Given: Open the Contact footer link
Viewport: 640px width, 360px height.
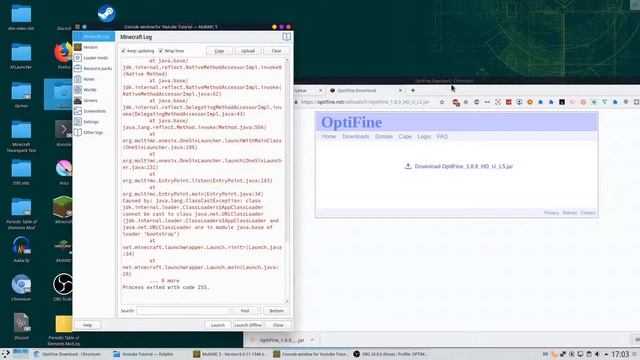Looking at the screenshot, I should click(x=588, y=213).
